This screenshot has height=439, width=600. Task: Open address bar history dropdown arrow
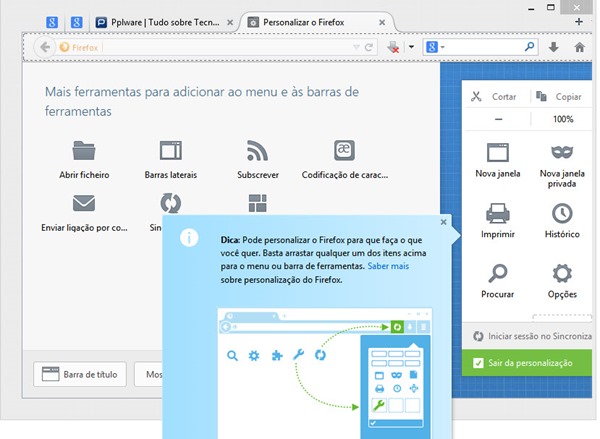pos(356,47)
